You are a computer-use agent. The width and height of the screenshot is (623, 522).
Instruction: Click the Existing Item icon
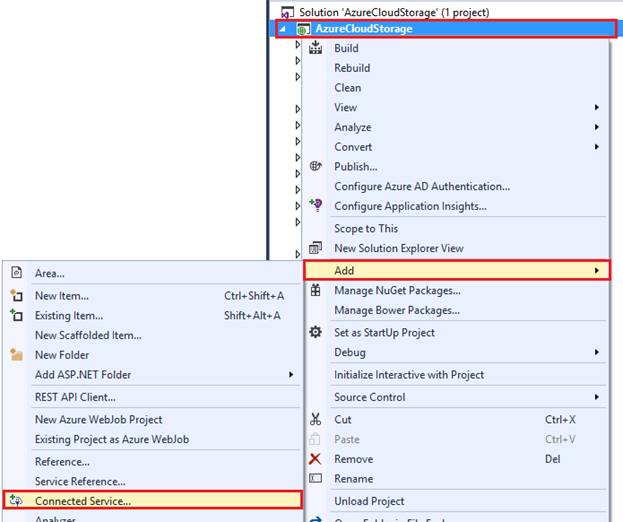(x=16, y=315)
